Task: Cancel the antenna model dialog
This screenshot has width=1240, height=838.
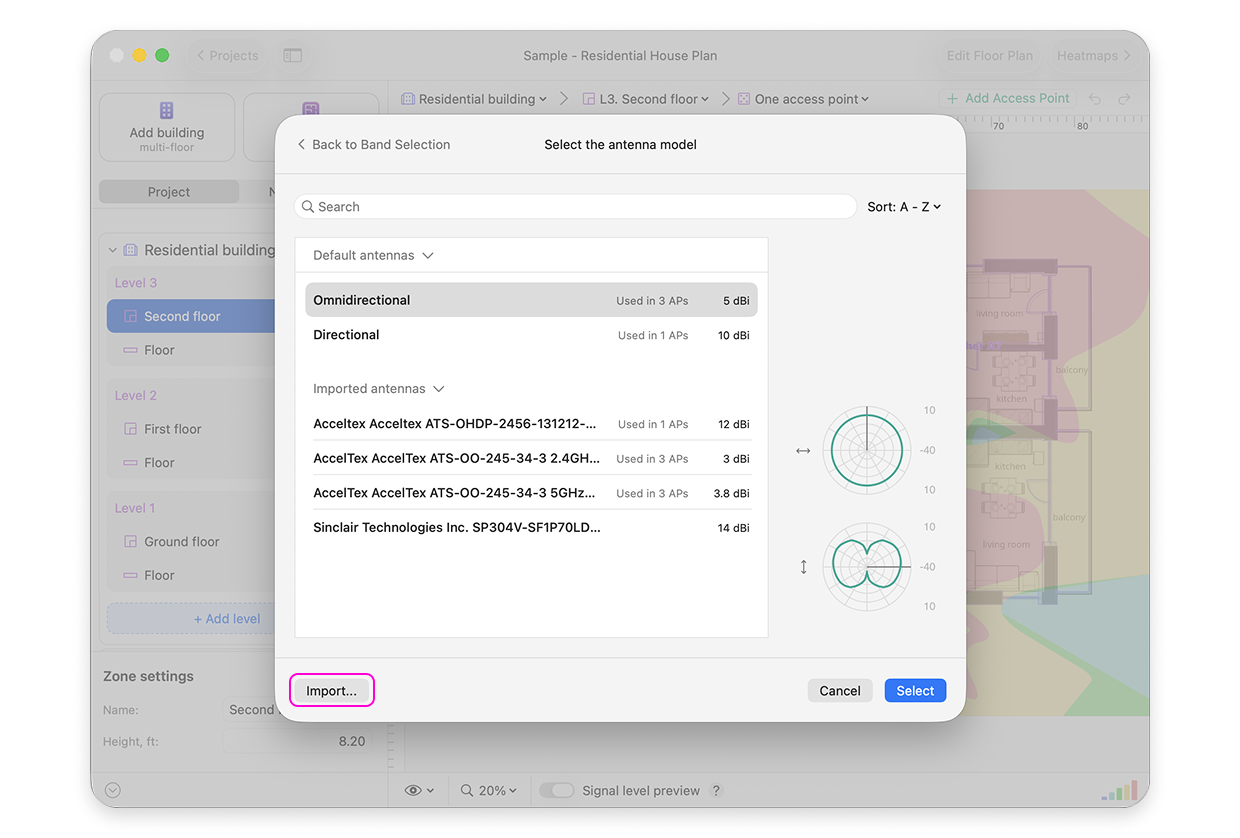Action: (840, 691)
